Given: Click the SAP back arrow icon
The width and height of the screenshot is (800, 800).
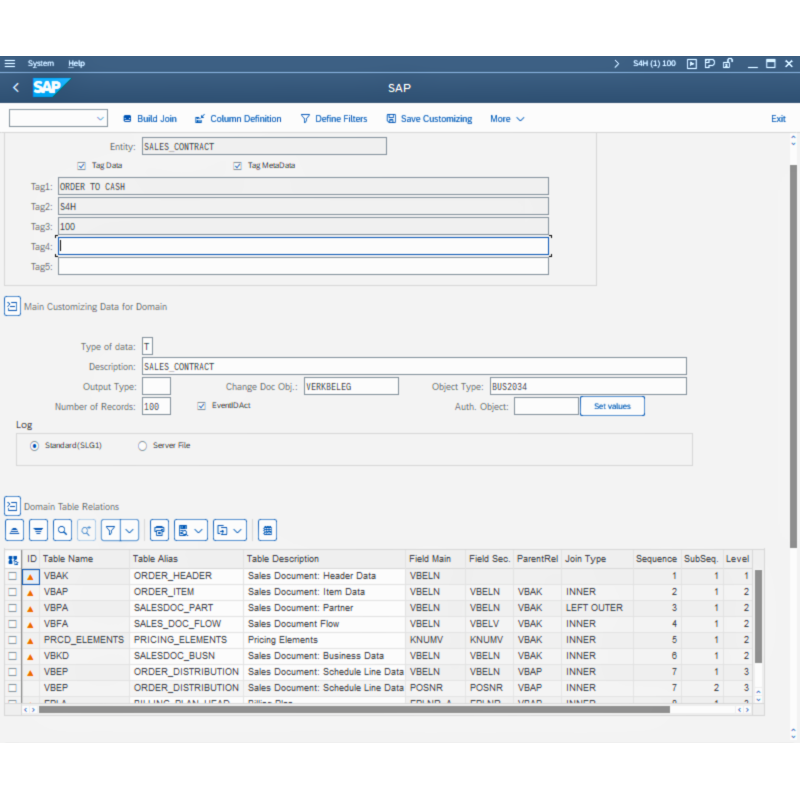Looking at the screenshot, I should tap(16, 88).
